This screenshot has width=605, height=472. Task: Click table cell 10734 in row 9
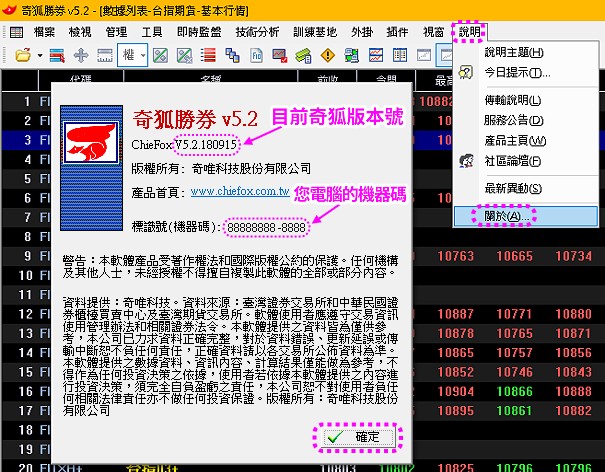(x=573, y=256)
